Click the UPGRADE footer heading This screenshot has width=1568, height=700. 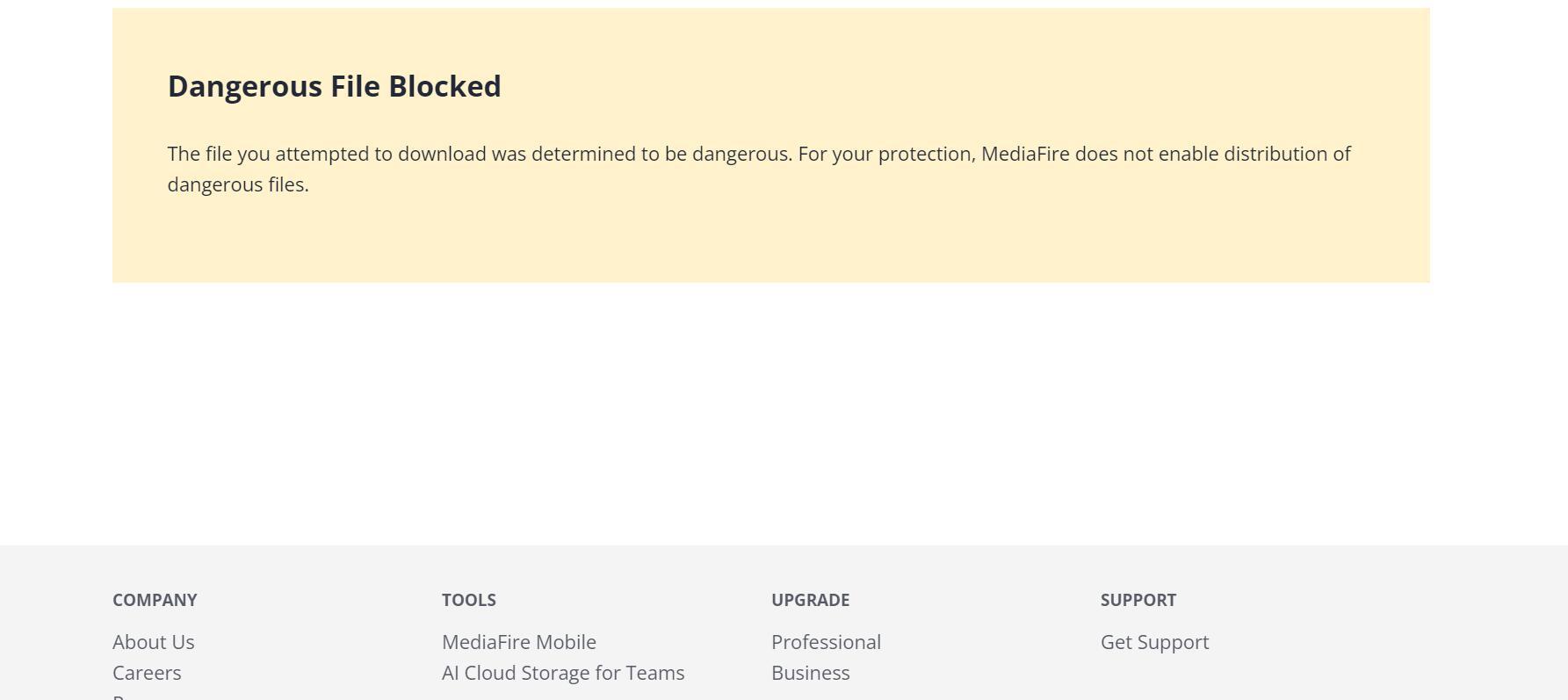810,600
